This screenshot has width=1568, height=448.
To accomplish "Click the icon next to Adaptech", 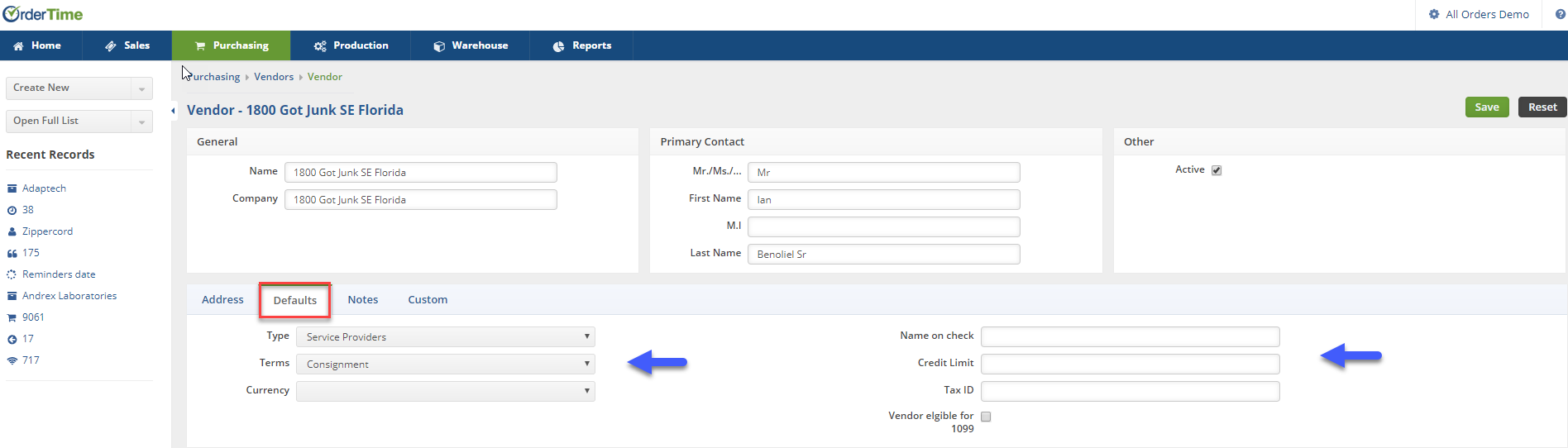I will [x=12, y=188].
